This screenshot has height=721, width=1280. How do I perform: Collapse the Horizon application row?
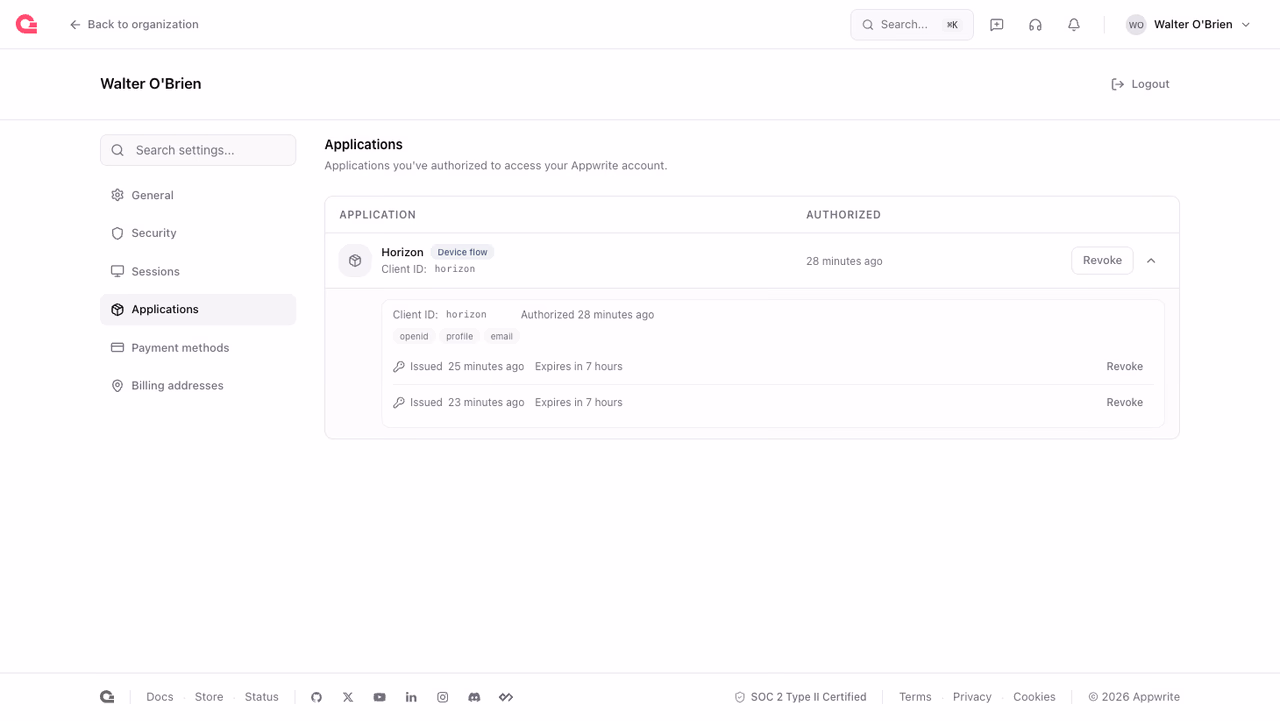[1151, 261]
